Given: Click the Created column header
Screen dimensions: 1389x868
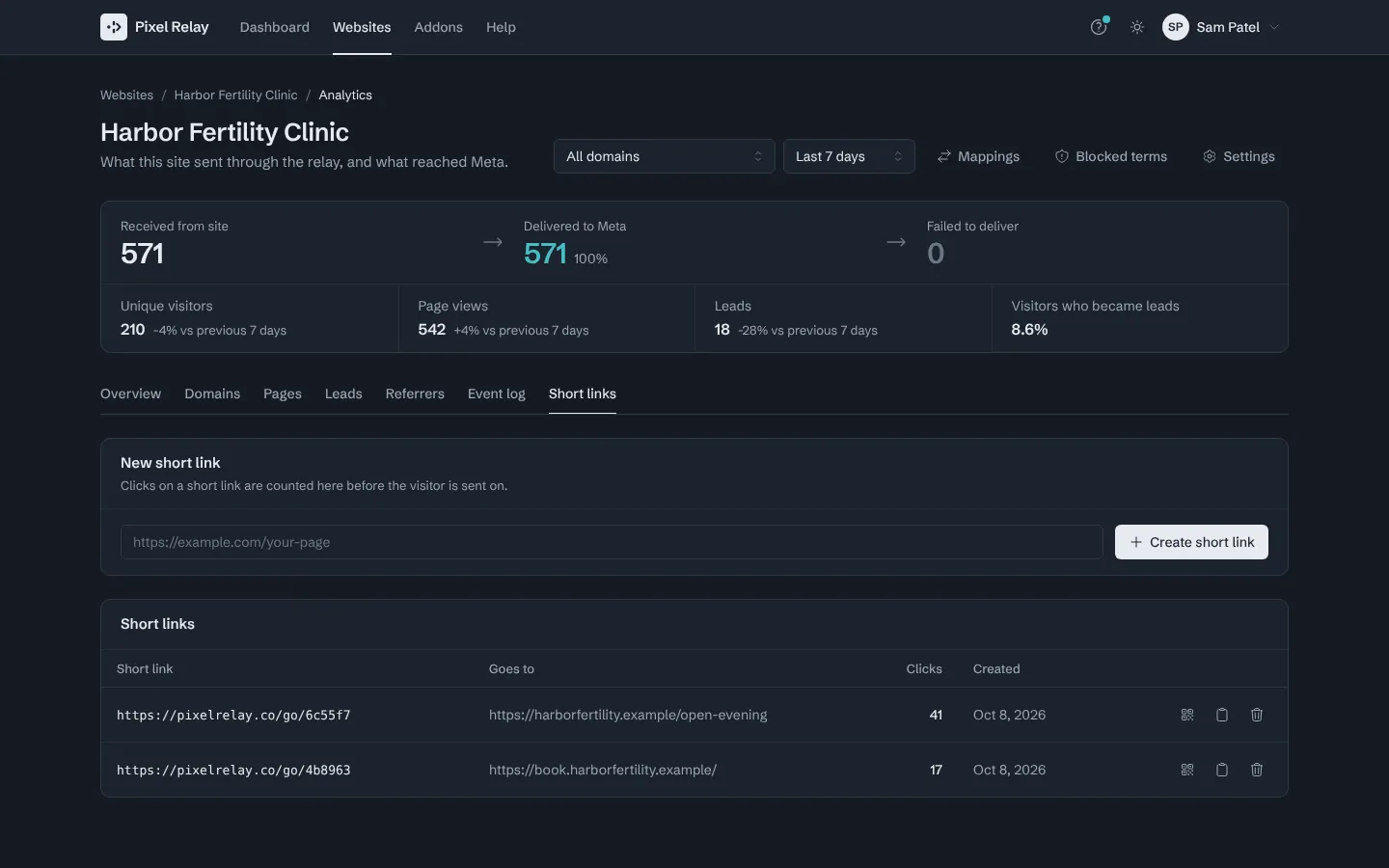Looking at the screenshot, I should [996, 668].
